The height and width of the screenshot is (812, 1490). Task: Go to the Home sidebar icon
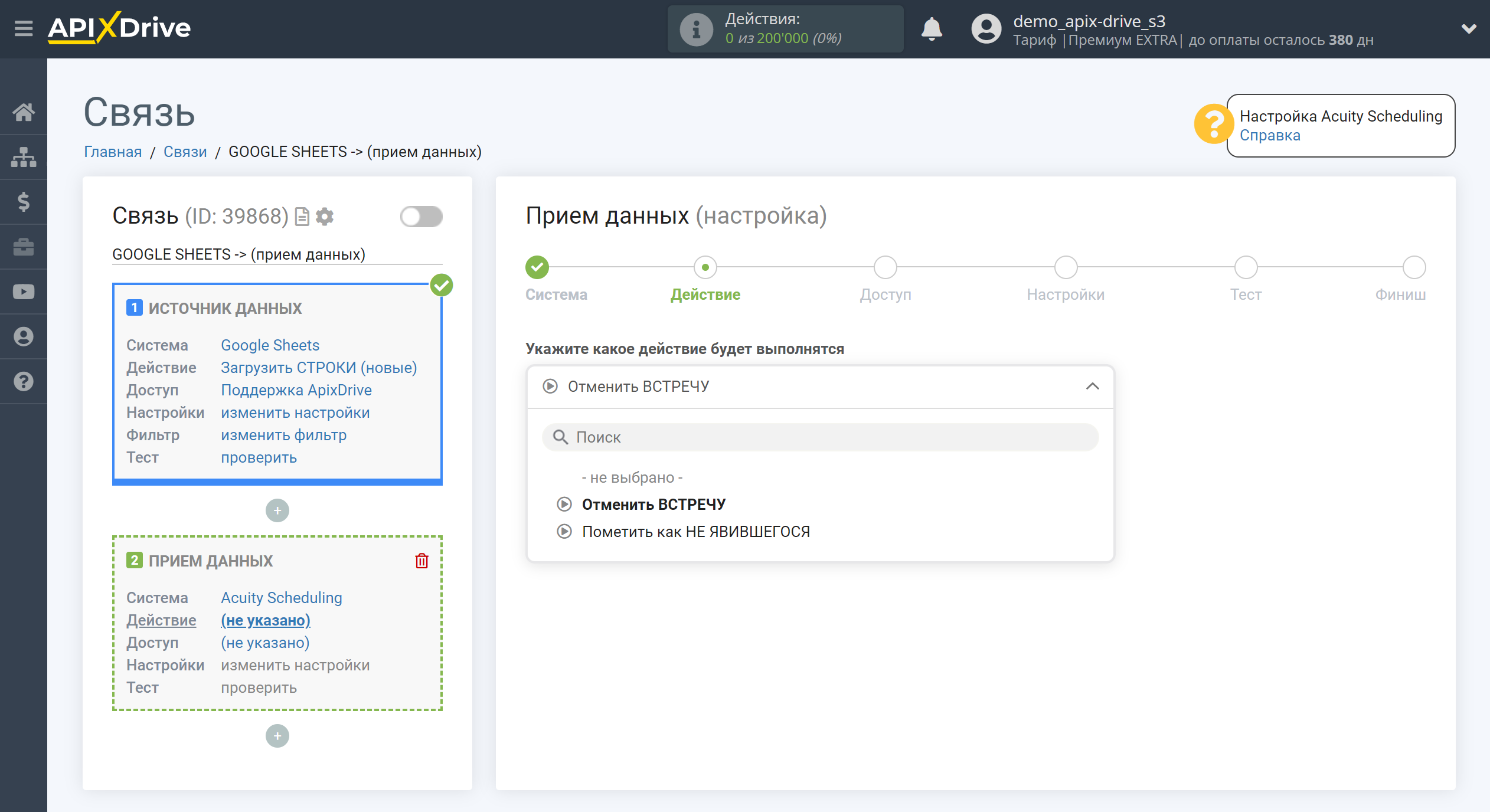[x=24, y=112]
